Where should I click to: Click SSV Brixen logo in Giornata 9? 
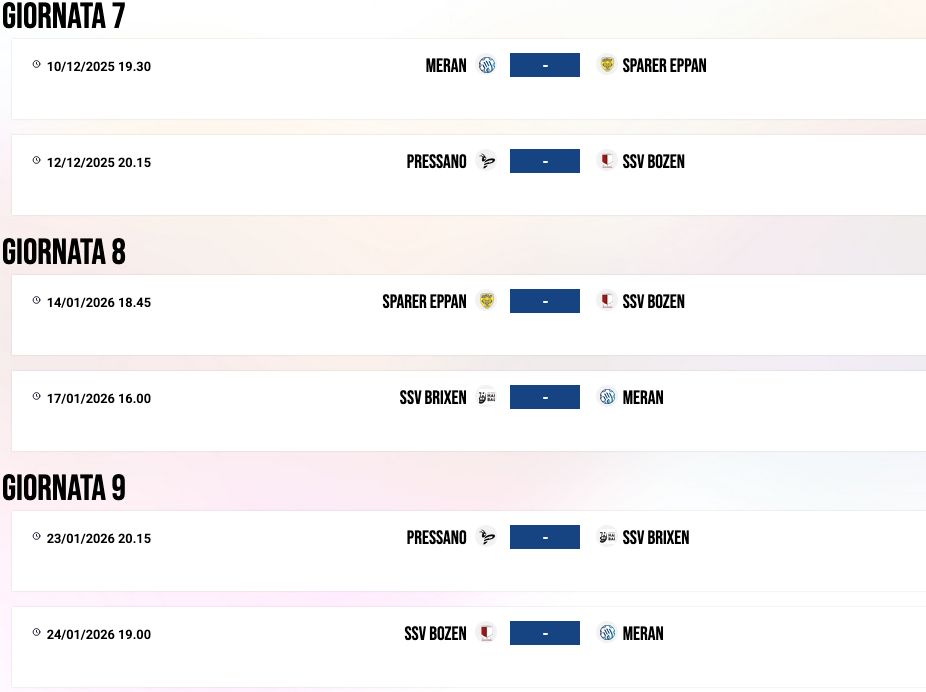607,537
